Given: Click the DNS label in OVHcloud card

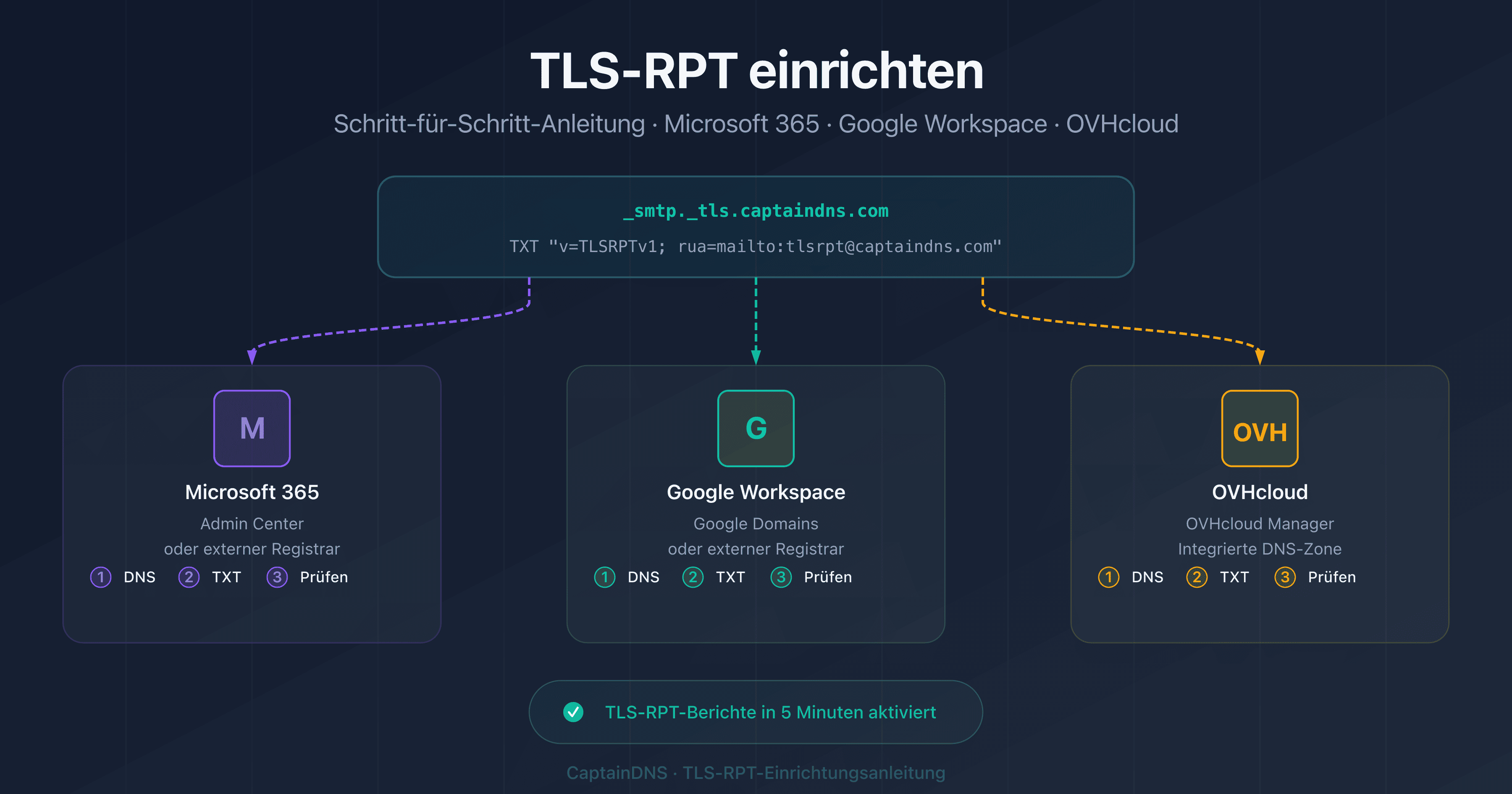Looking at the screenshot, I should click(1147, 577).
